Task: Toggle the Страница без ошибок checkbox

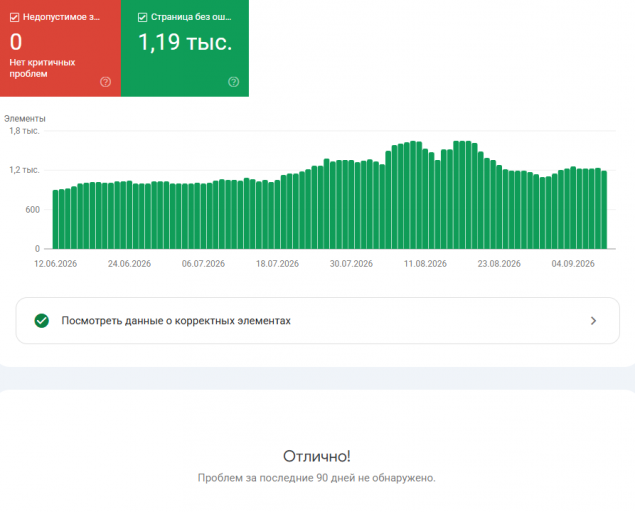Action: [142, 17]
